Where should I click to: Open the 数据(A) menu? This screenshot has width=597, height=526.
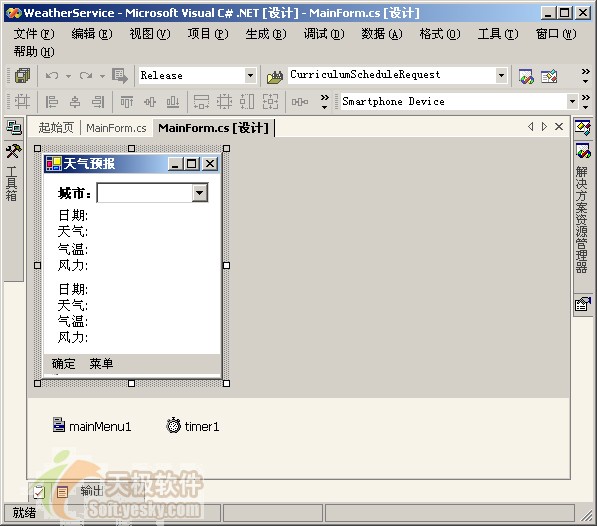tap(382, 34)
